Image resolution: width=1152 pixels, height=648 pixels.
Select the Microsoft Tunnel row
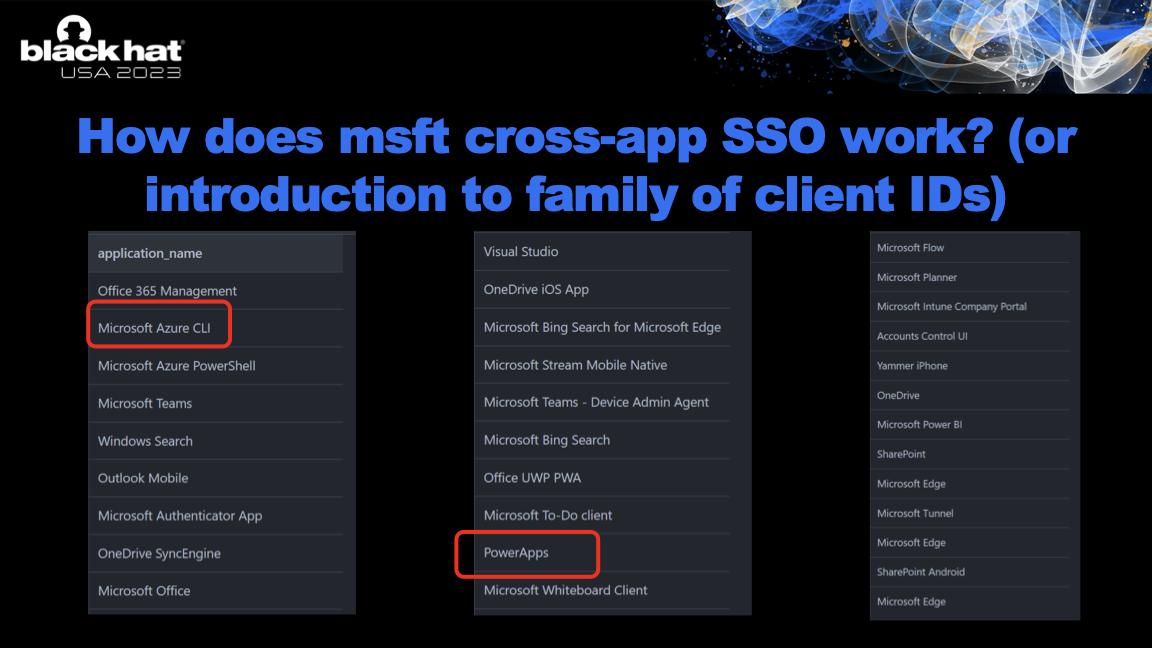pos(971,513)
